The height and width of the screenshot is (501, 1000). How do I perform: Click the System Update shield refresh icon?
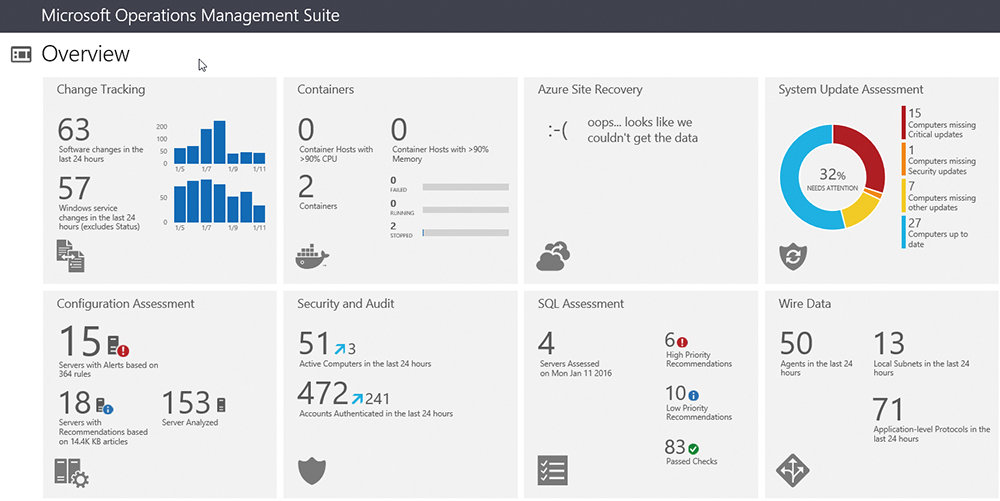tap(793, 257)
